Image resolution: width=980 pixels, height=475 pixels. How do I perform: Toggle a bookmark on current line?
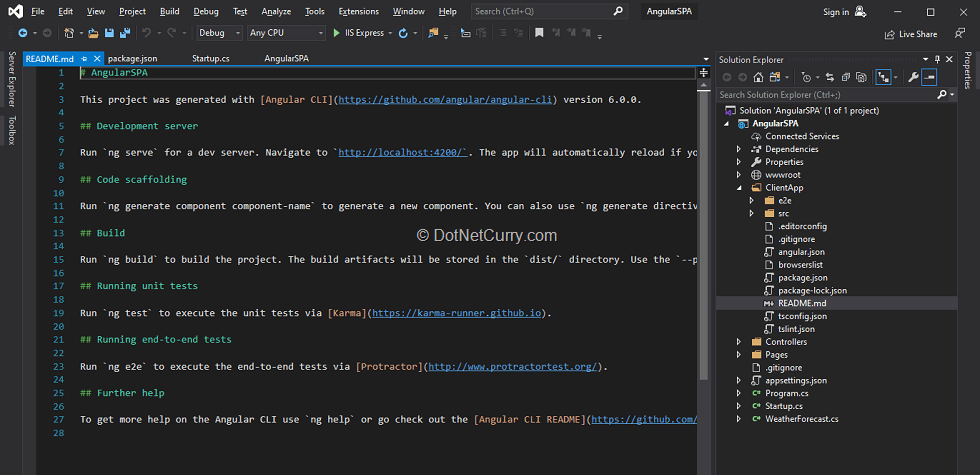click(x=539, y=32)
